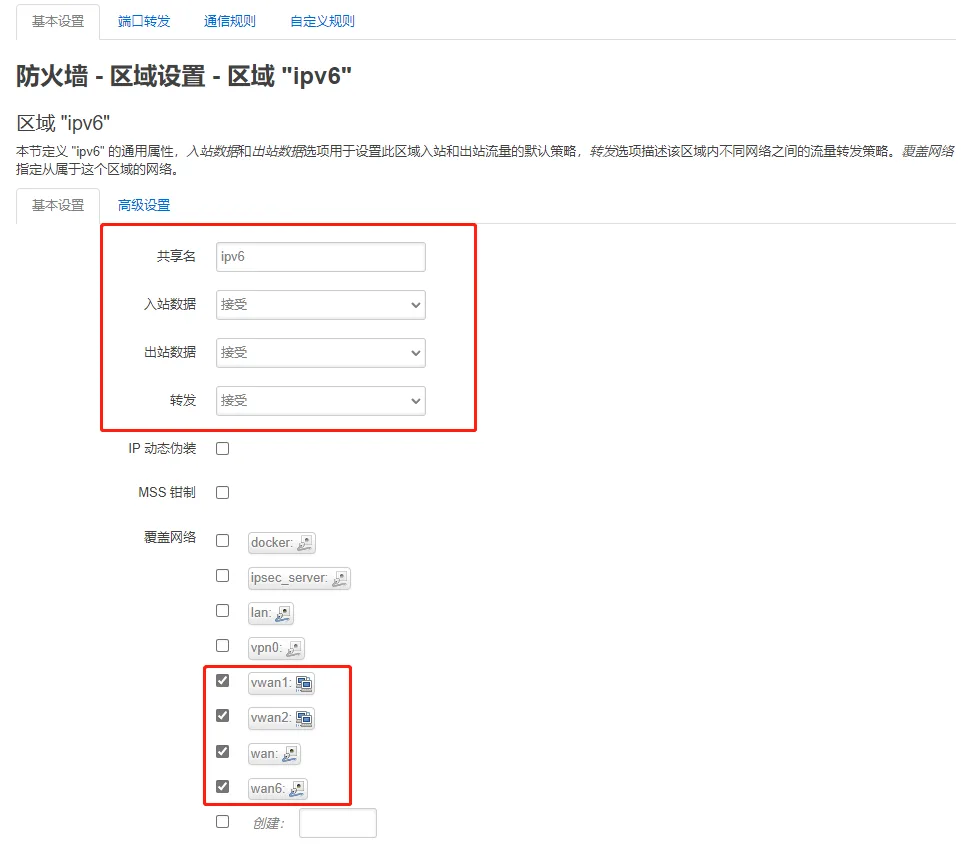Check the docker network checkbox
This screenshot has height=858, width=972.
point(223,541)
